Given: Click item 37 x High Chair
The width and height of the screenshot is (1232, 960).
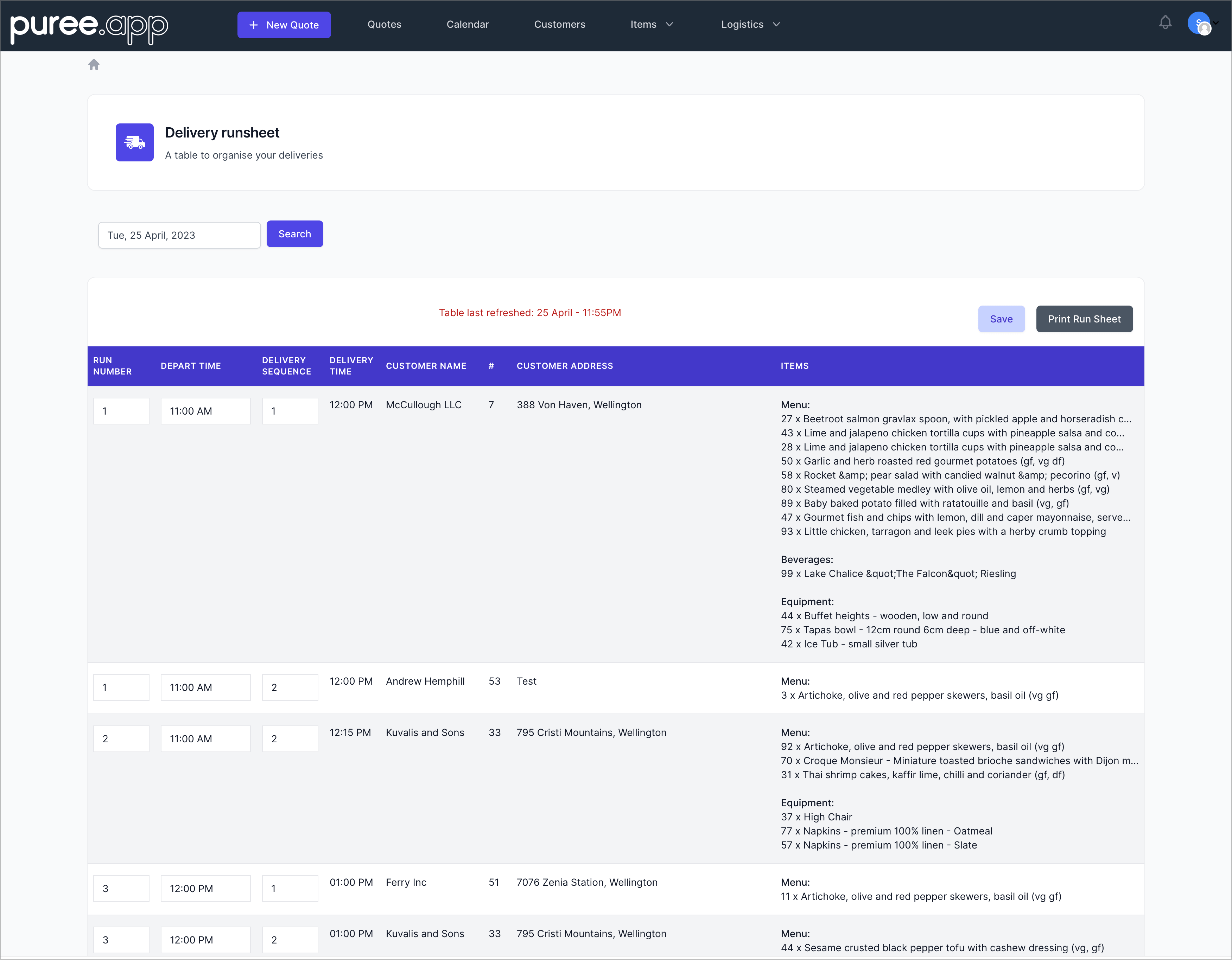Looking at the screenshot, I should click(x=816, y=817).
